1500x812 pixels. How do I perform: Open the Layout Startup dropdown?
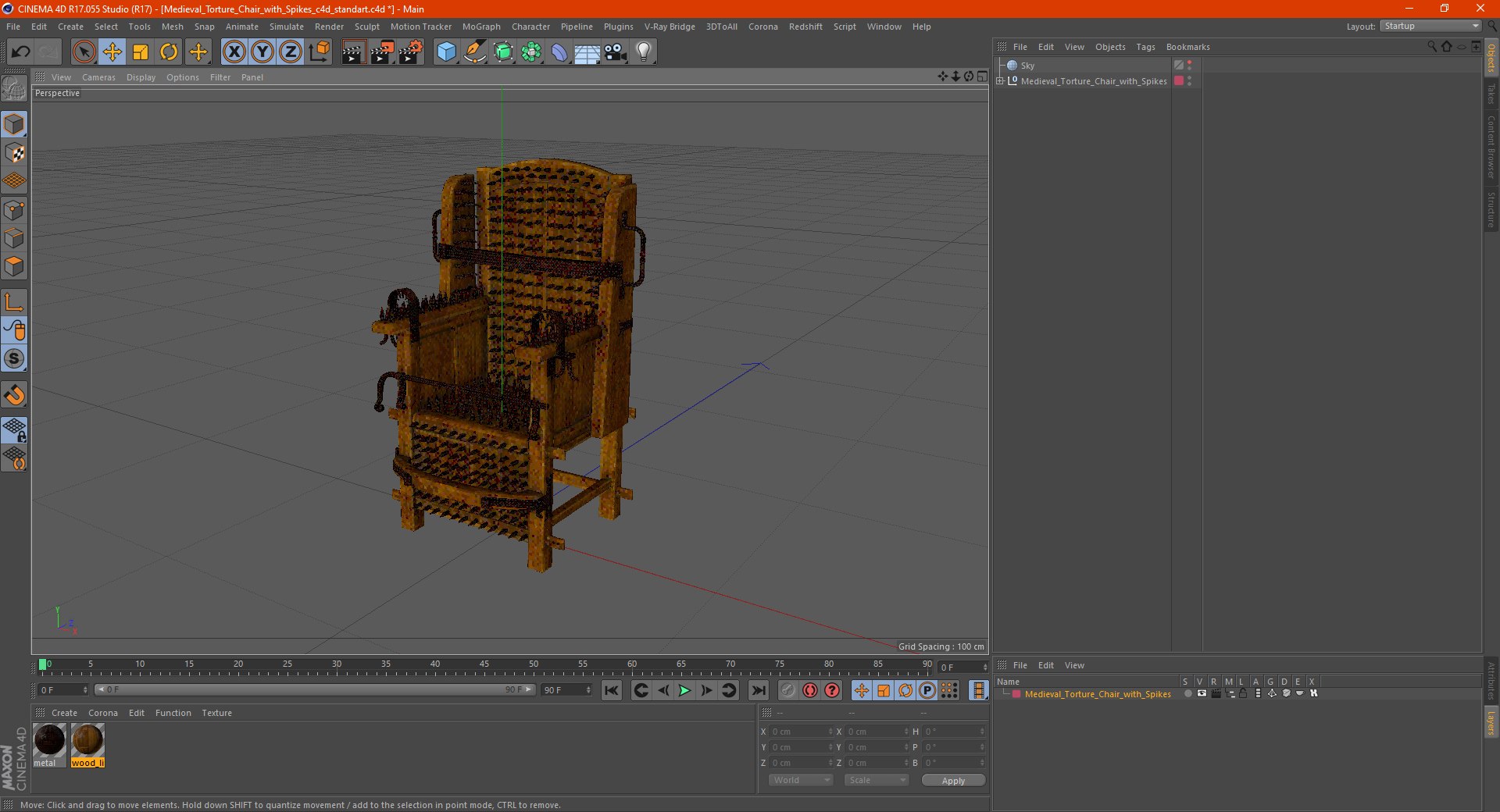1430,27
